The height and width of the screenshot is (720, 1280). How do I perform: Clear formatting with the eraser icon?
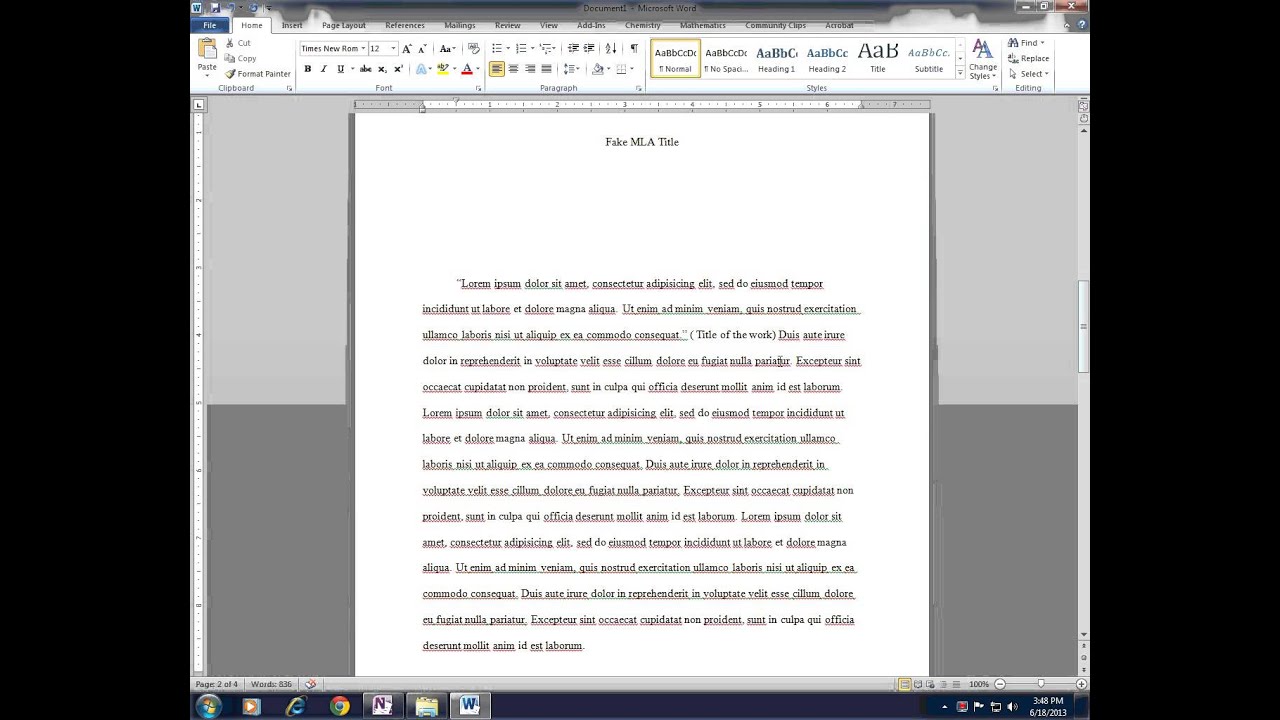tap(474, 48)
